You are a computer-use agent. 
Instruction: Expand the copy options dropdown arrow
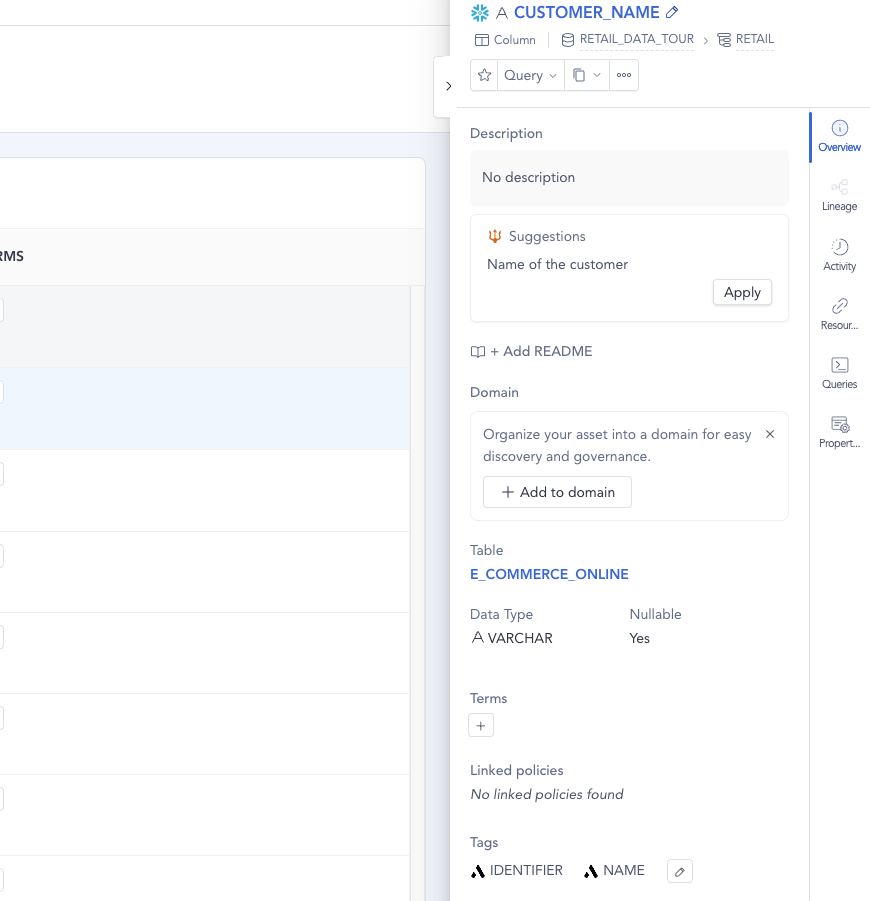pyautogui.click(x=597, y=75)
